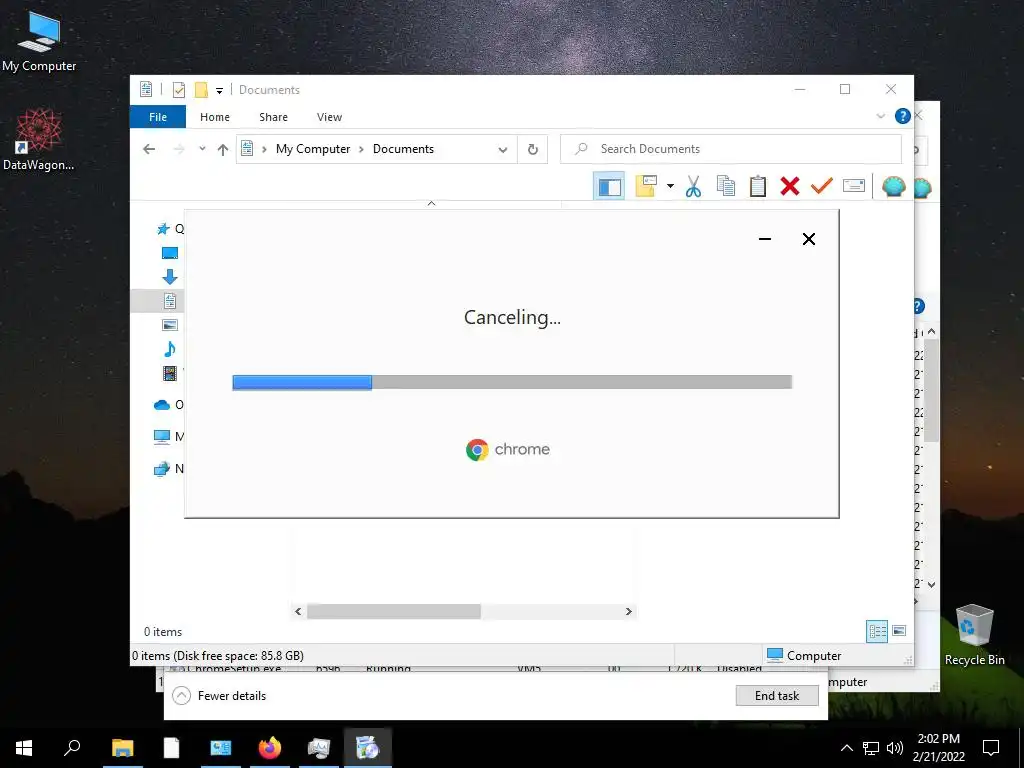Click the scissors Cut icon

click(693, 186)
